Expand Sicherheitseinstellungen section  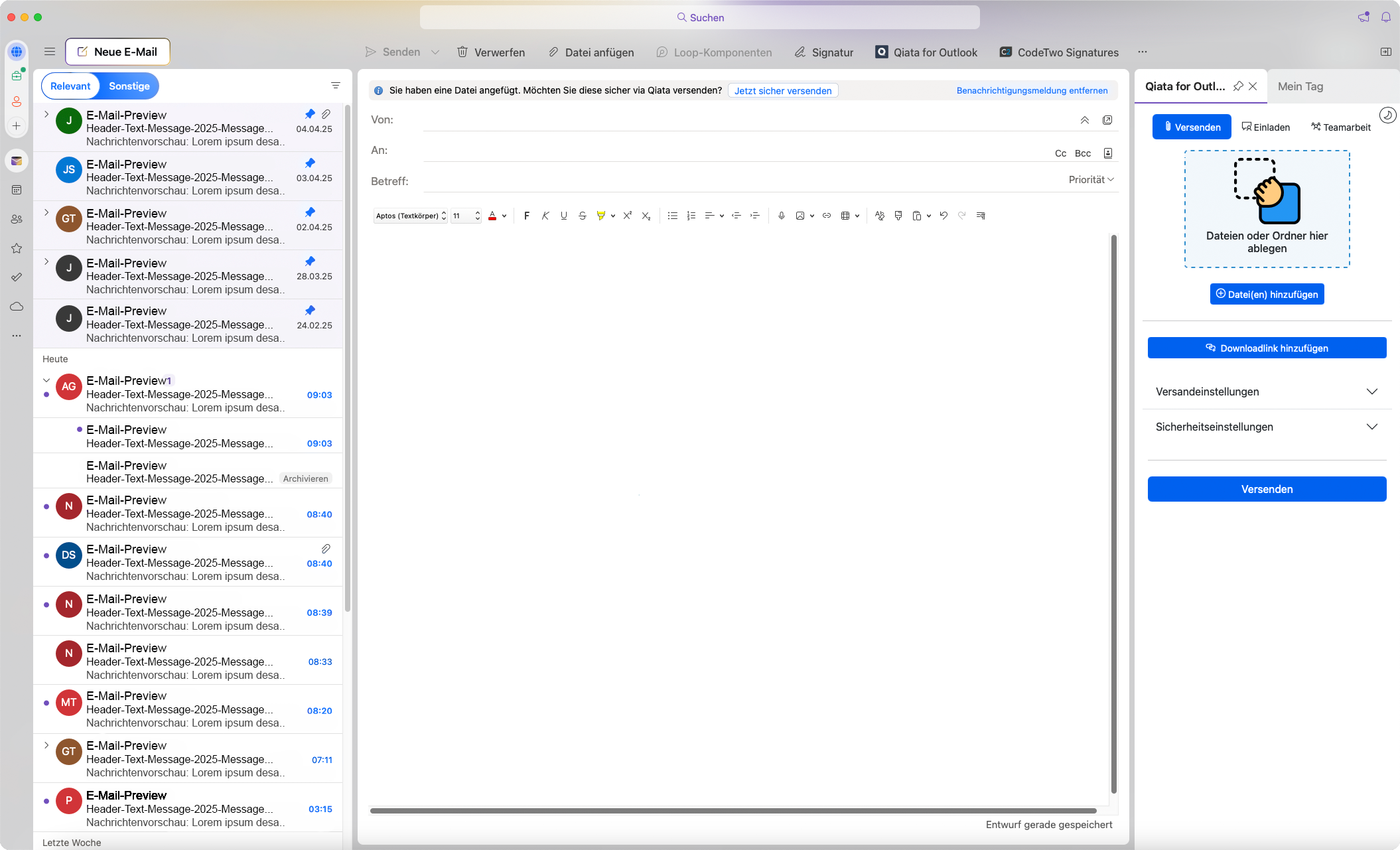(1267, 427)
